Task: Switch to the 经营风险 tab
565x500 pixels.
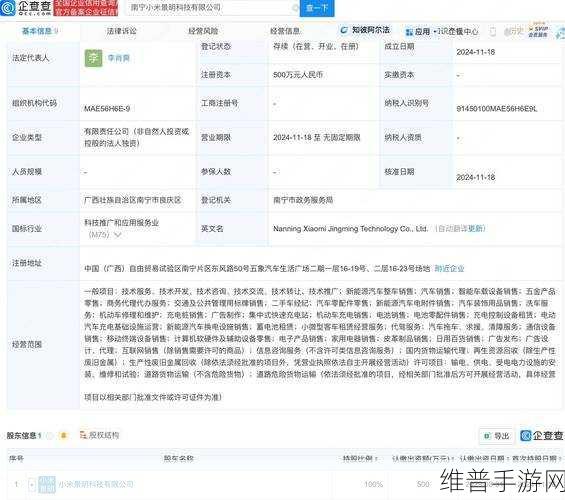Action: coord(203,31)
